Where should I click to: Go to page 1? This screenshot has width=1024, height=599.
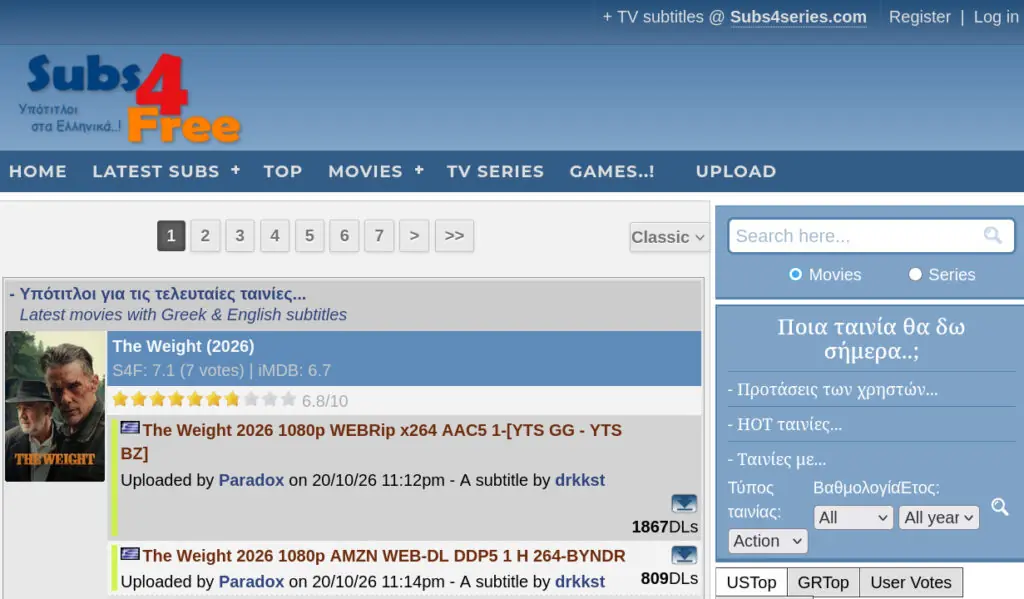tap(171, 236)
